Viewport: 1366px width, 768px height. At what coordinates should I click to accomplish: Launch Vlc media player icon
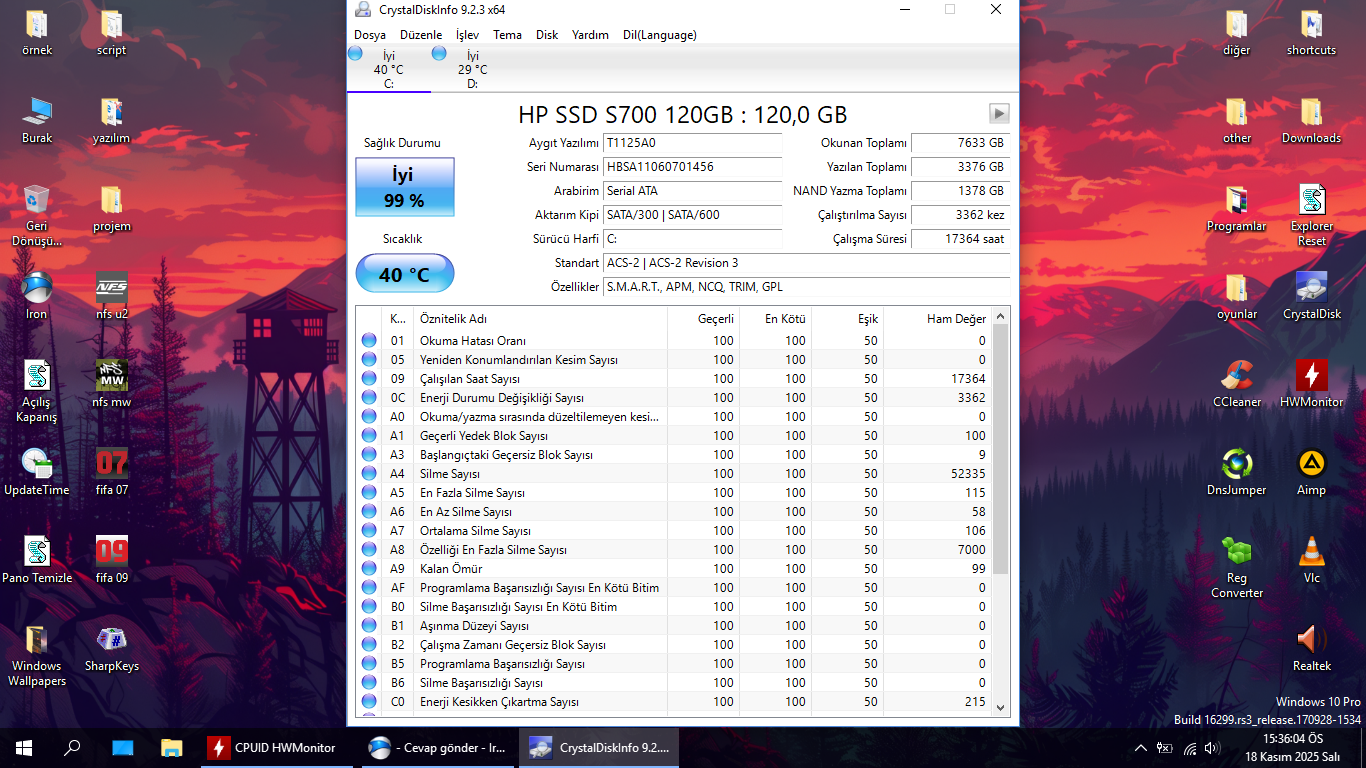[x=1311, y=560]
